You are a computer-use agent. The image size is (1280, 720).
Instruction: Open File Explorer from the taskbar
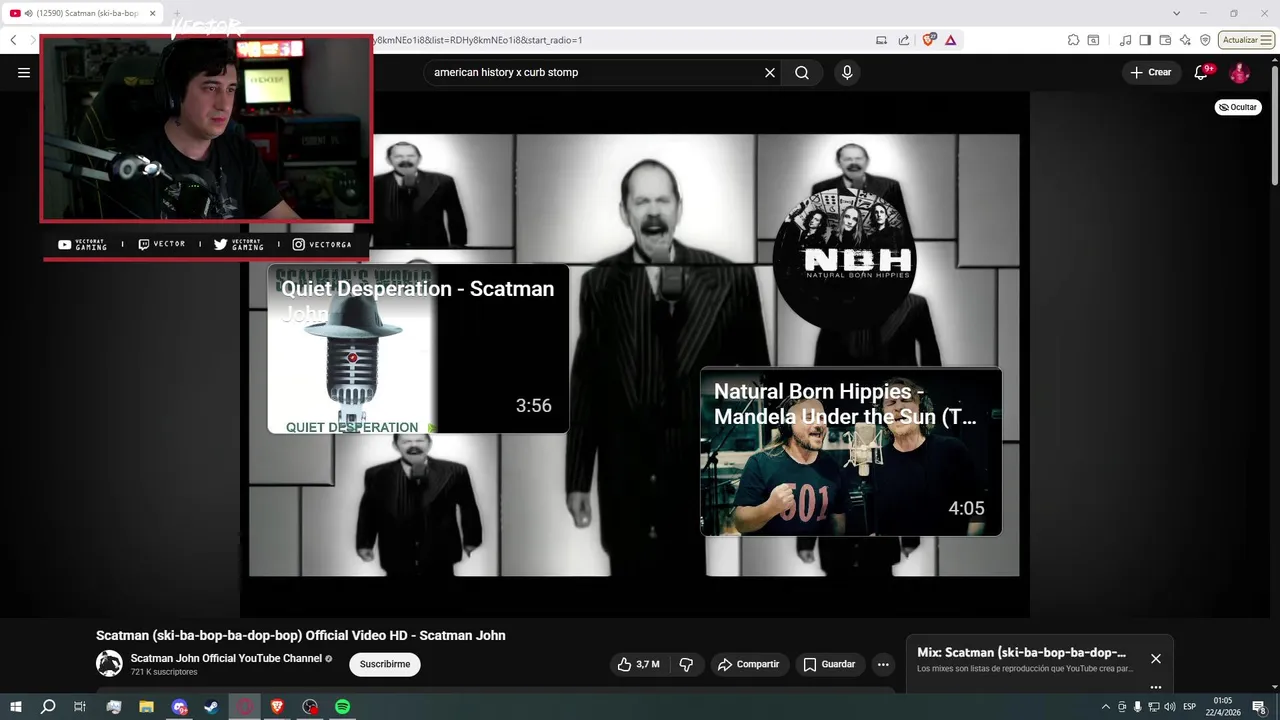(146, 707)
